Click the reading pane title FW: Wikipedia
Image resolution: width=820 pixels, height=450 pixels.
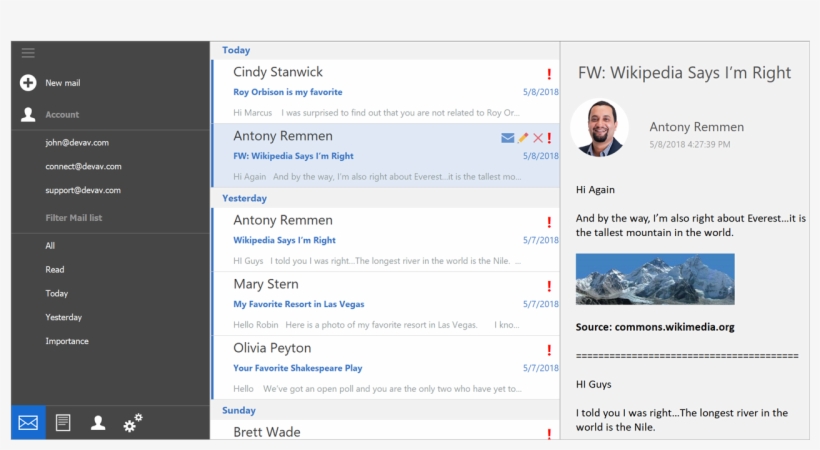(x=684, y=73)
